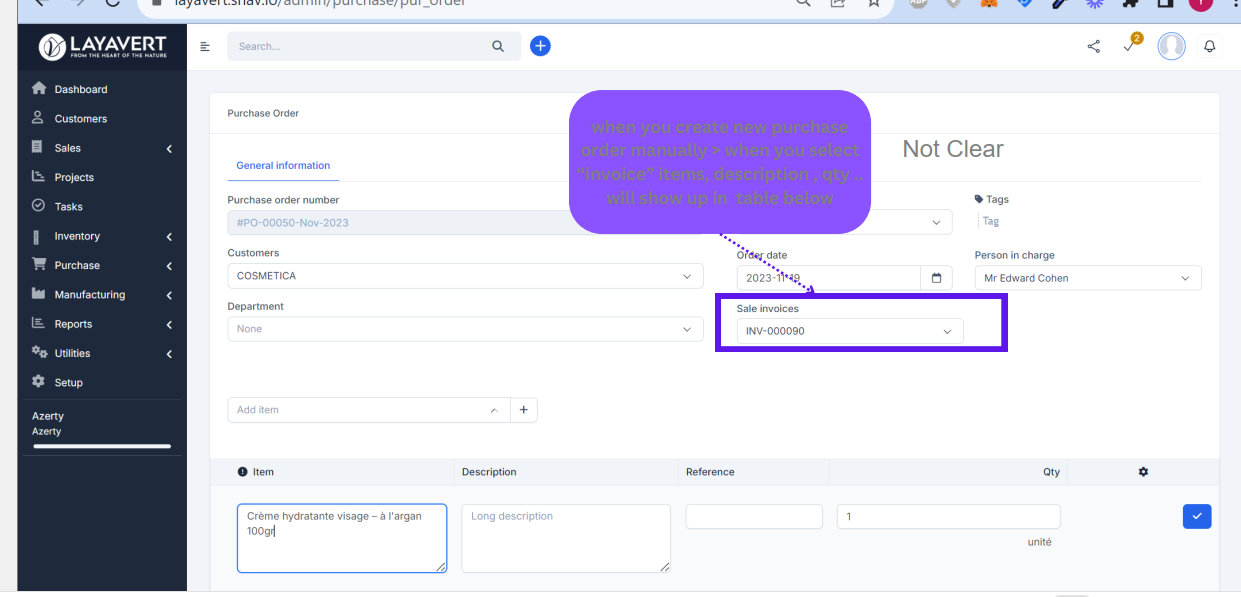Click the blue plus quick-create icon
1241x597 pixels.
[540, 46]
